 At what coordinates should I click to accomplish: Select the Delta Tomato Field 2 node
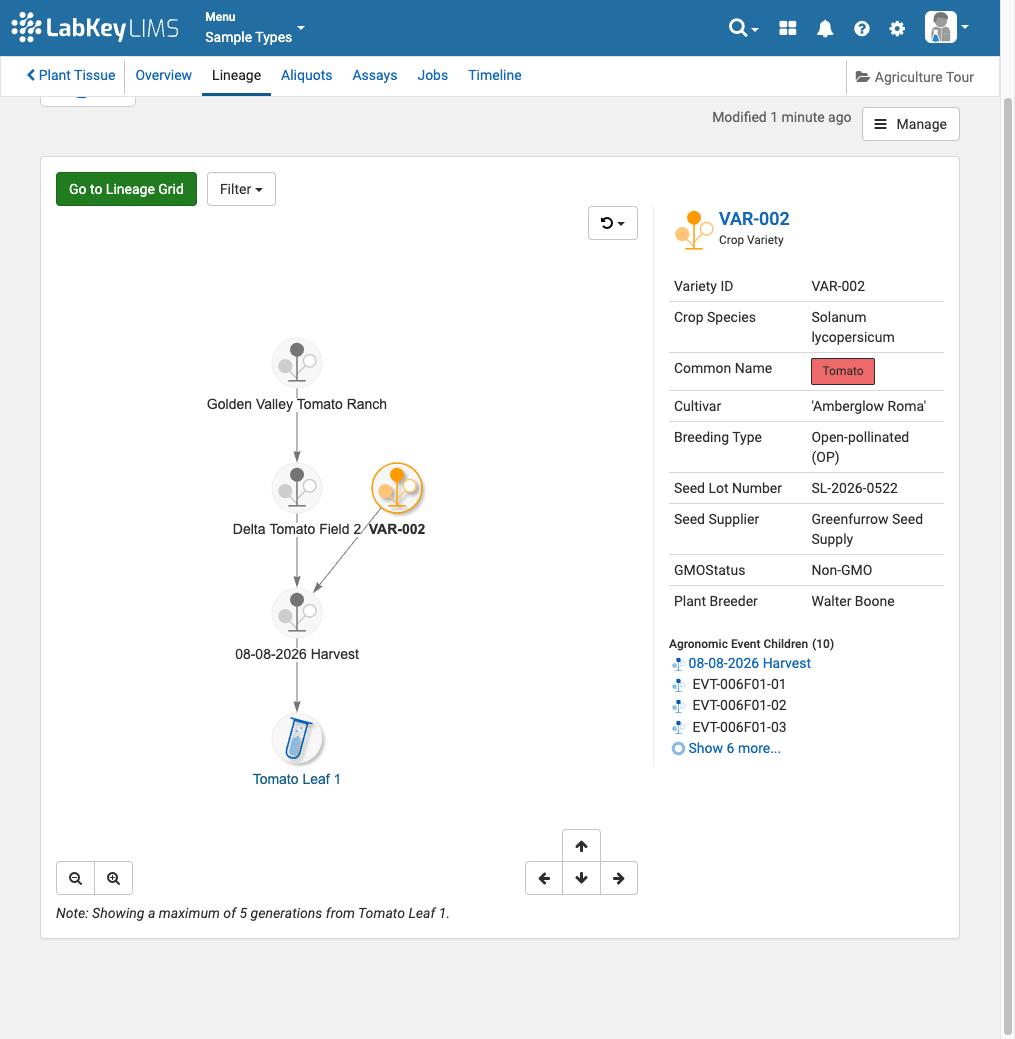[x=297, y=488]
